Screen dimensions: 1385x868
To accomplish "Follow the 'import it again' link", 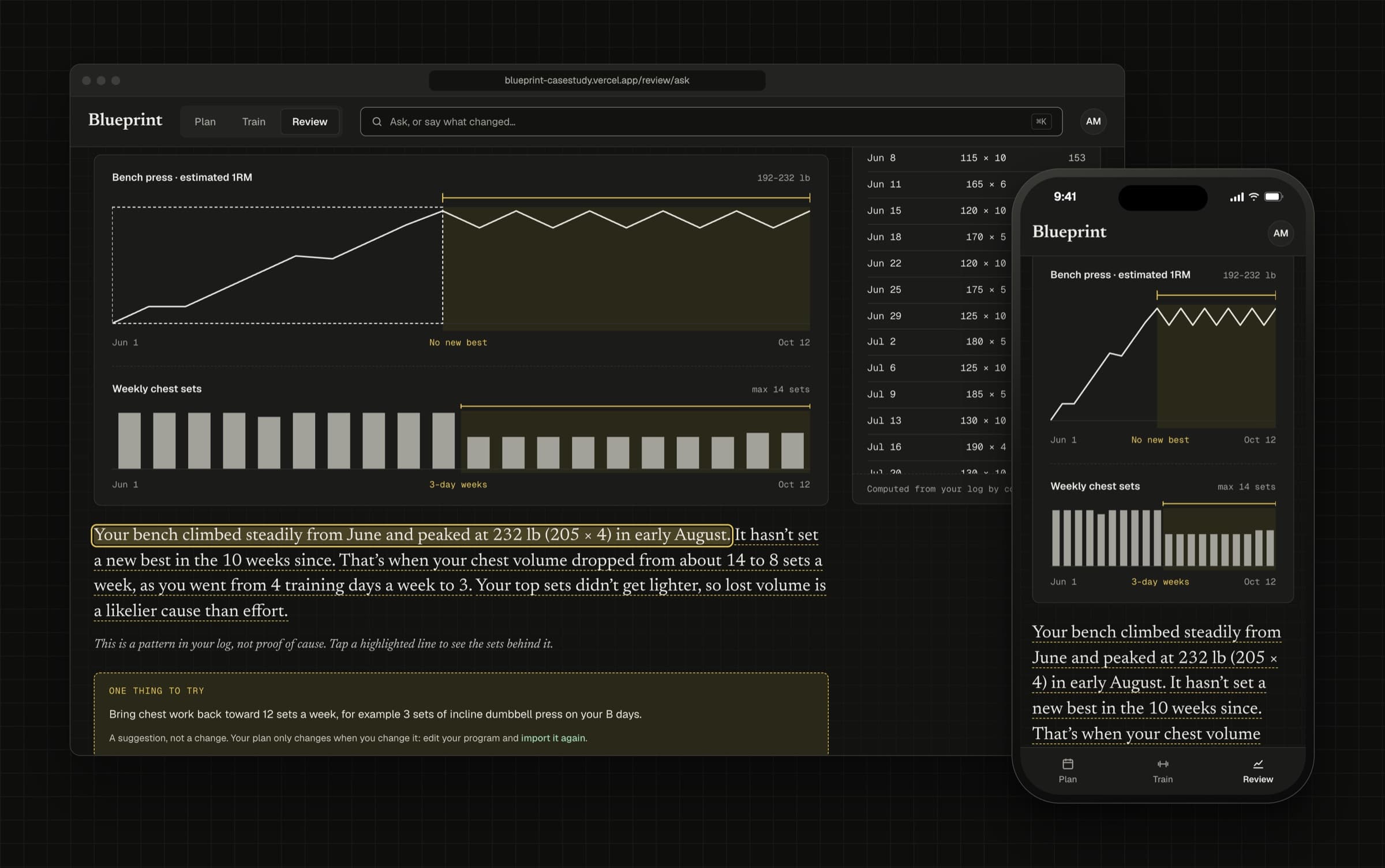I will point(553,738).
